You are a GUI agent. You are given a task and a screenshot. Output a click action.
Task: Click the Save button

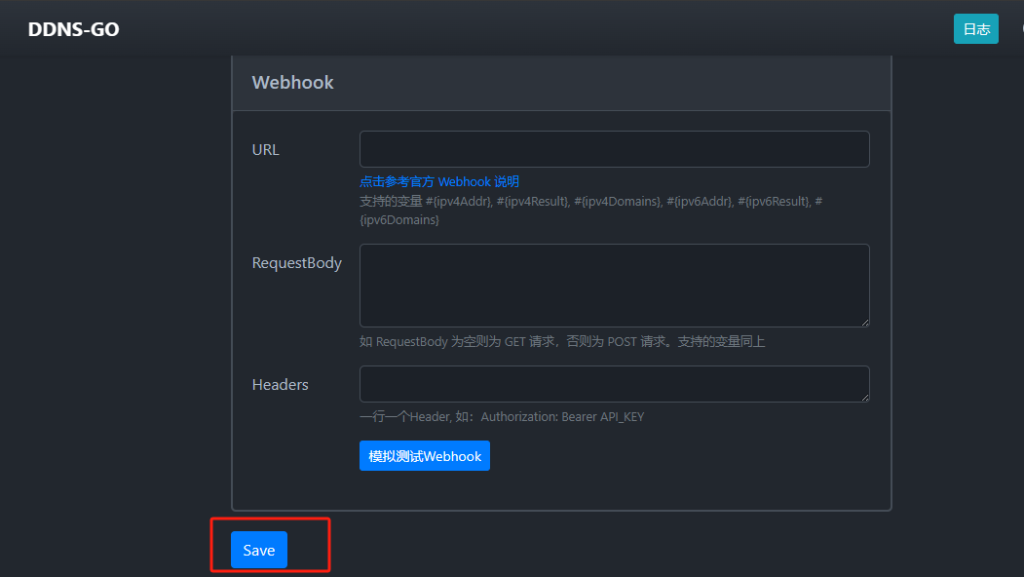coord(258,550)
